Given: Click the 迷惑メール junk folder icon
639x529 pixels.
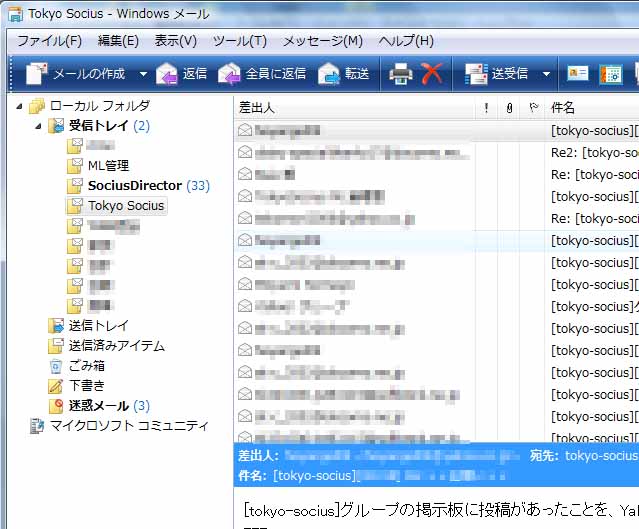Looking at the screenshot, I should point(56,406).
